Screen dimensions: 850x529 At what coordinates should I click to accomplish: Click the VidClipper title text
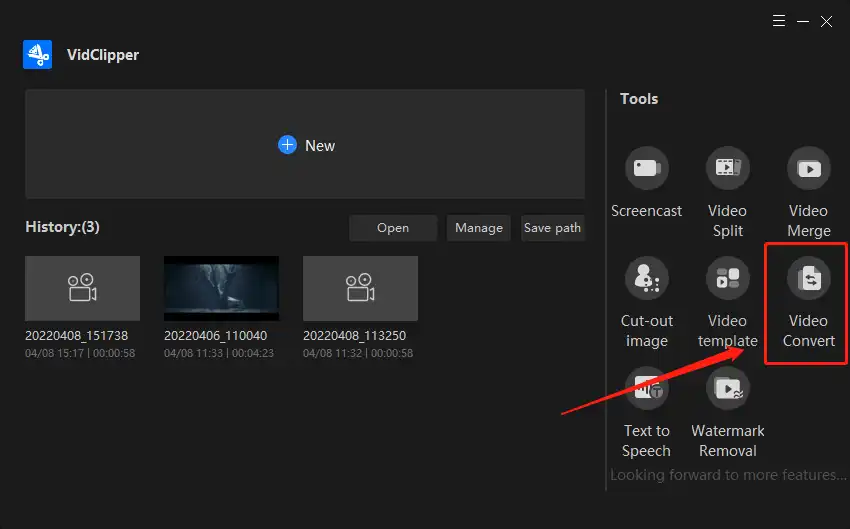pos(103,55)
